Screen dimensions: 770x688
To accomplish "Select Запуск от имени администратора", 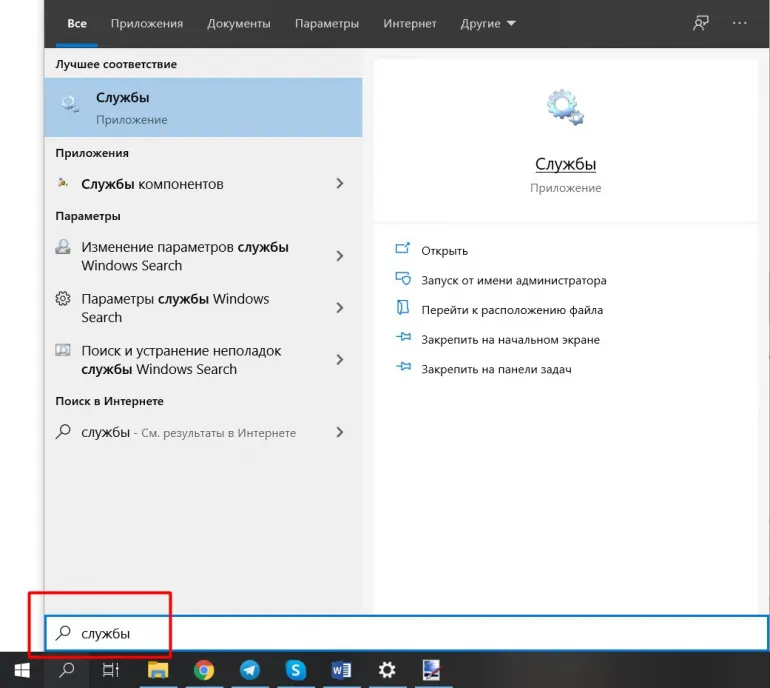I will click(x=513, y=280).
